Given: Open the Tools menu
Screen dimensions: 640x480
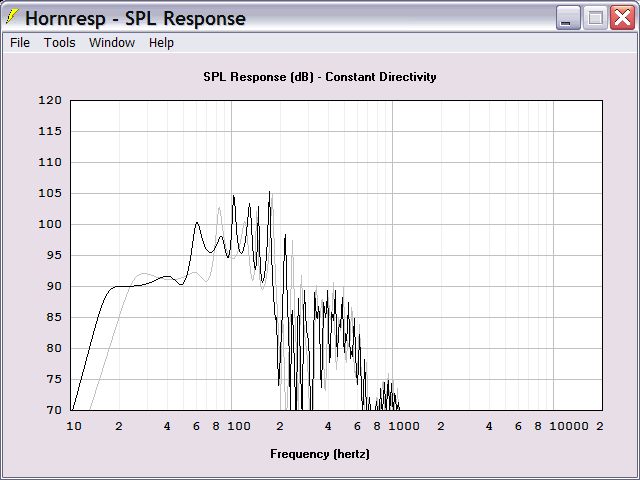Looking at the screenshot, I should click(60, 42).
